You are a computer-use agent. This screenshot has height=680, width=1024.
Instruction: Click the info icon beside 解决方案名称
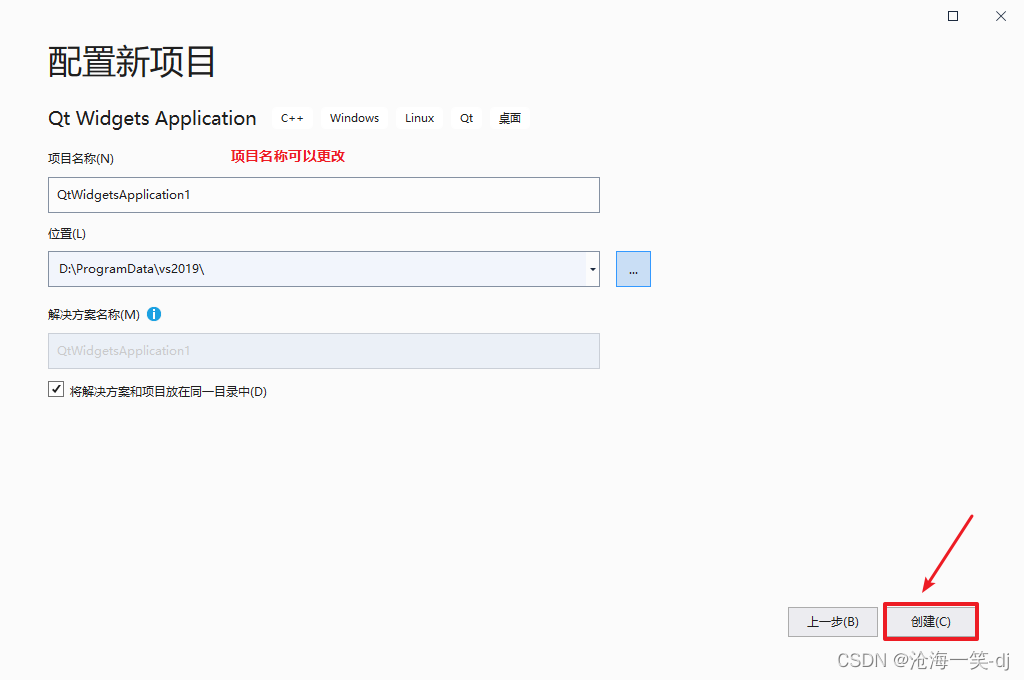point(154,314)
